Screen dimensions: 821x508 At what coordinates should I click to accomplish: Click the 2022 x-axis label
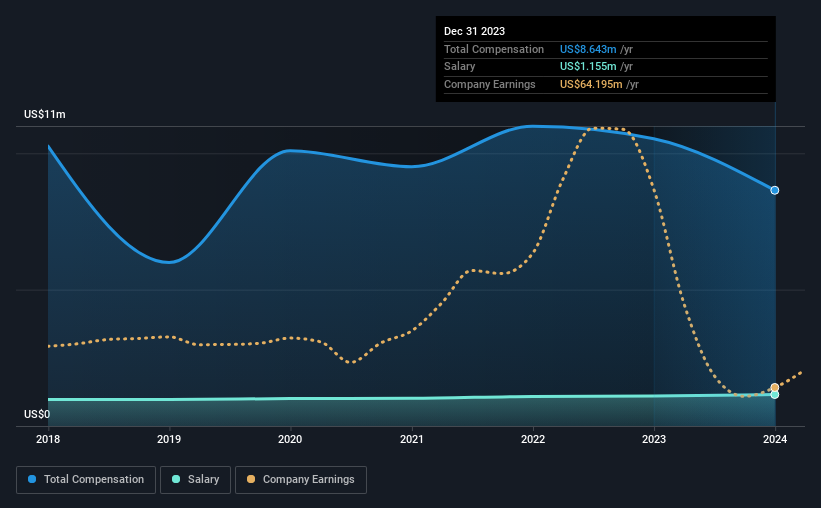click(x=533, y=439)
